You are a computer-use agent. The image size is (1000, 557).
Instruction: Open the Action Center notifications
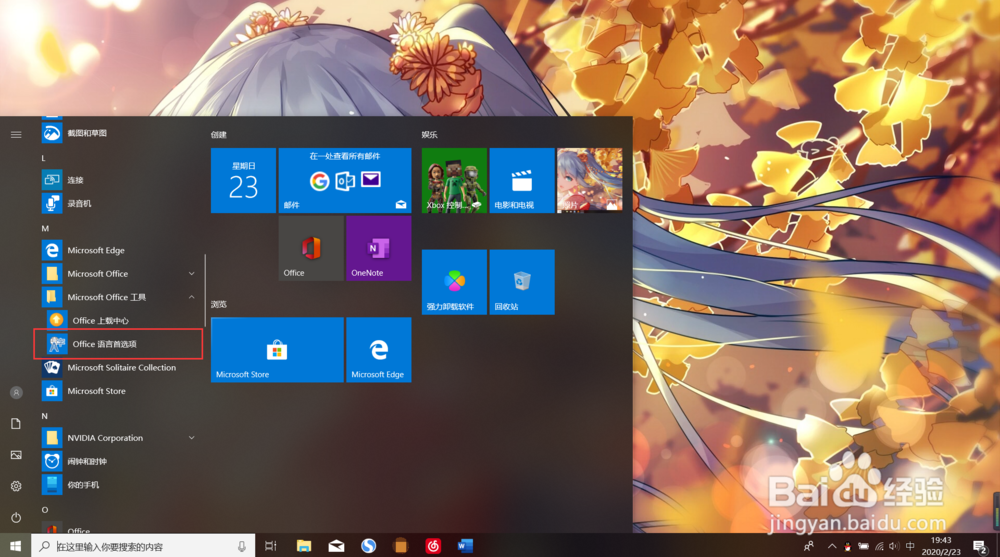[x=980, y=546]
